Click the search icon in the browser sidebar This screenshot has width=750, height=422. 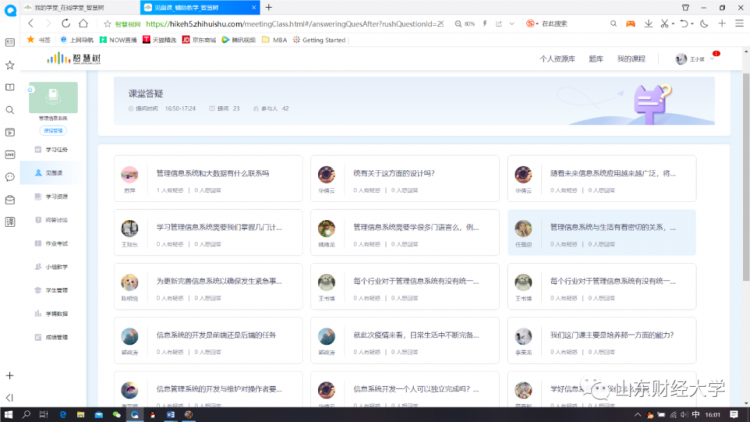click(x=10, y=110)
